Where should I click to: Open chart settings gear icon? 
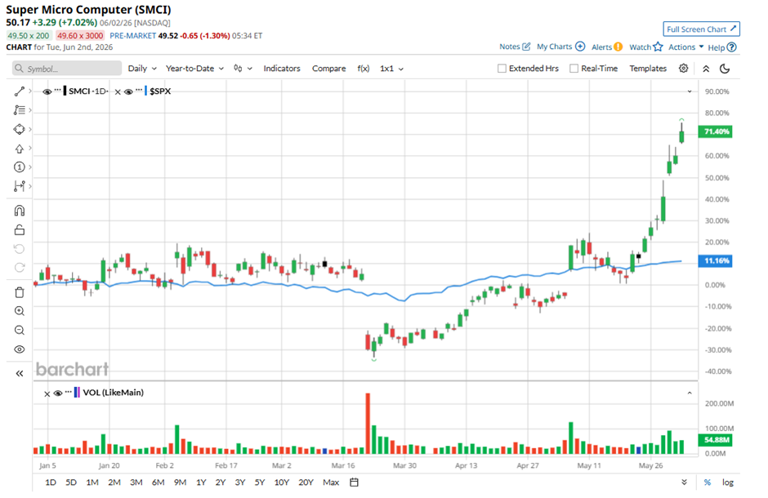pyautogui.click(x=683, y=68)
